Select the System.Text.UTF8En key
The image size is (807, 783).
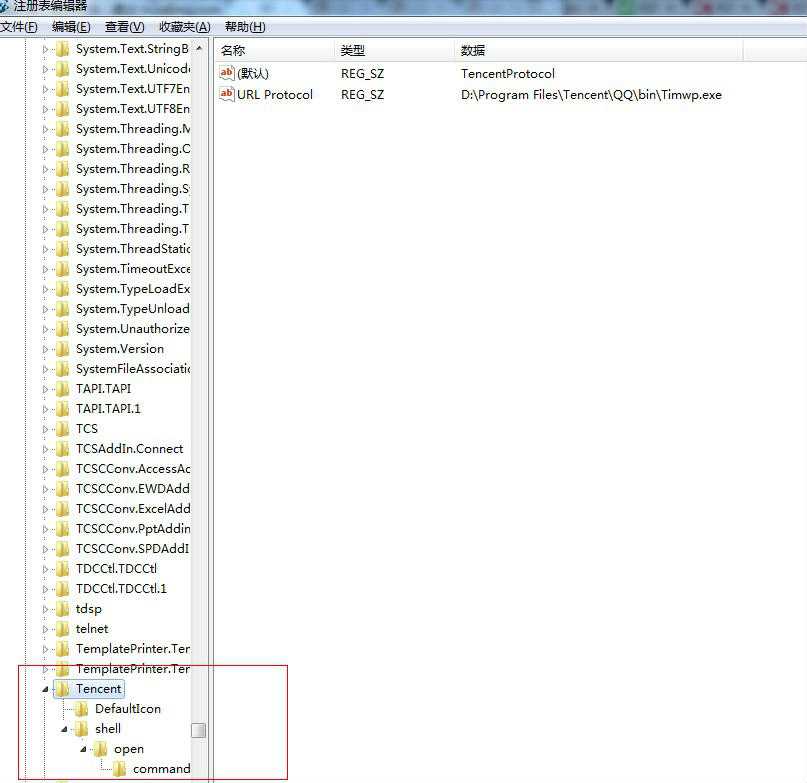point(133,109)
